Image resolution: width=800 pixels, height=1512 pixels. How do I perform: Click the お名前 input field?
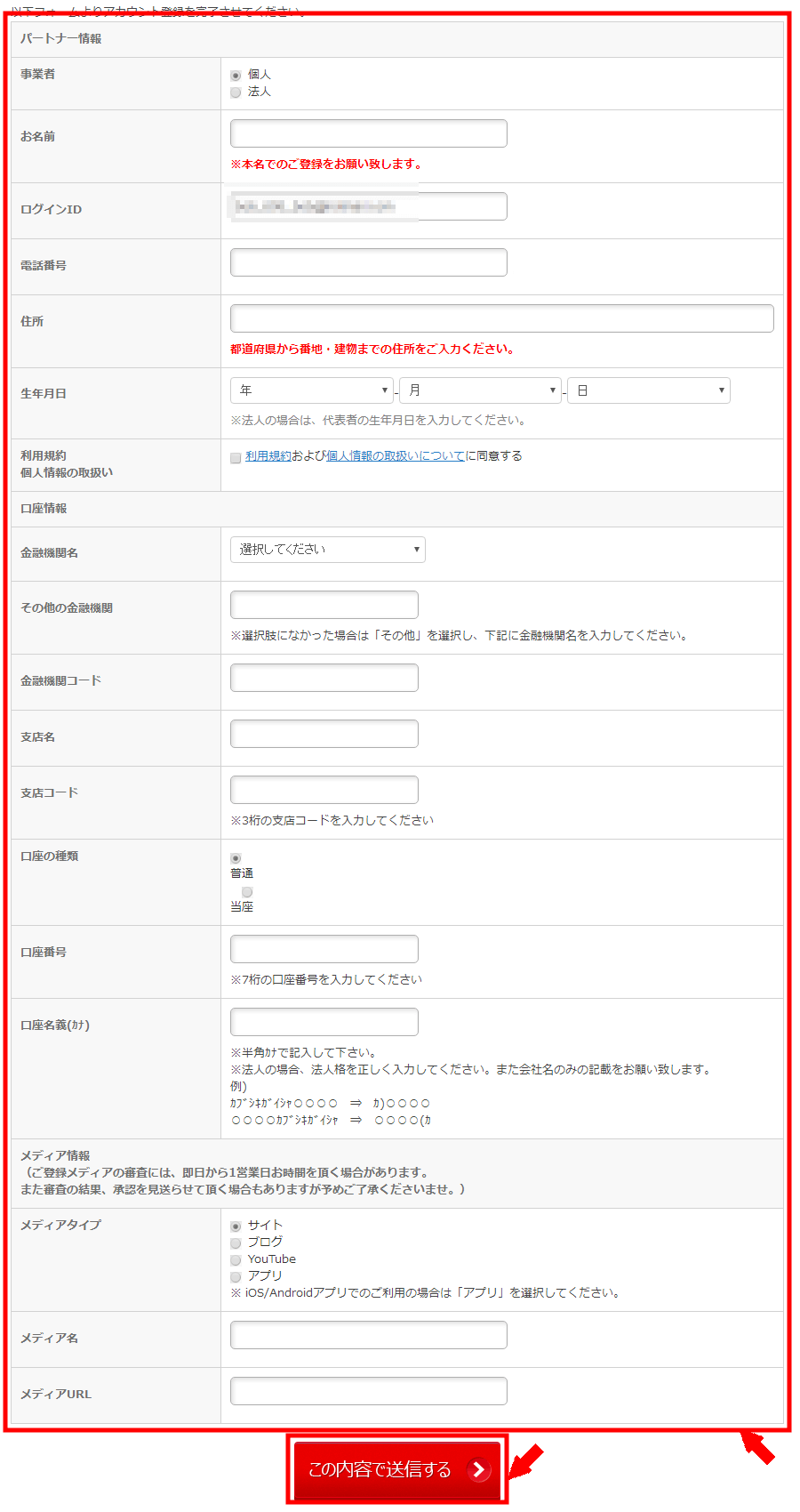[369, 133]
